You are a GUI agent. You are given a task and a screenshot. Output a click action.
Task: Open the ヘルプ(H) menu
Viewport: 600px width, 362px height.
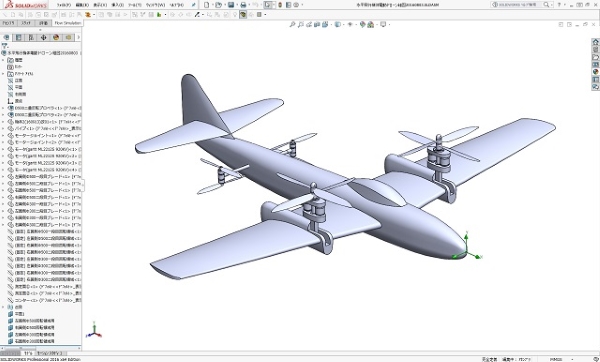[x=176, y=5]
